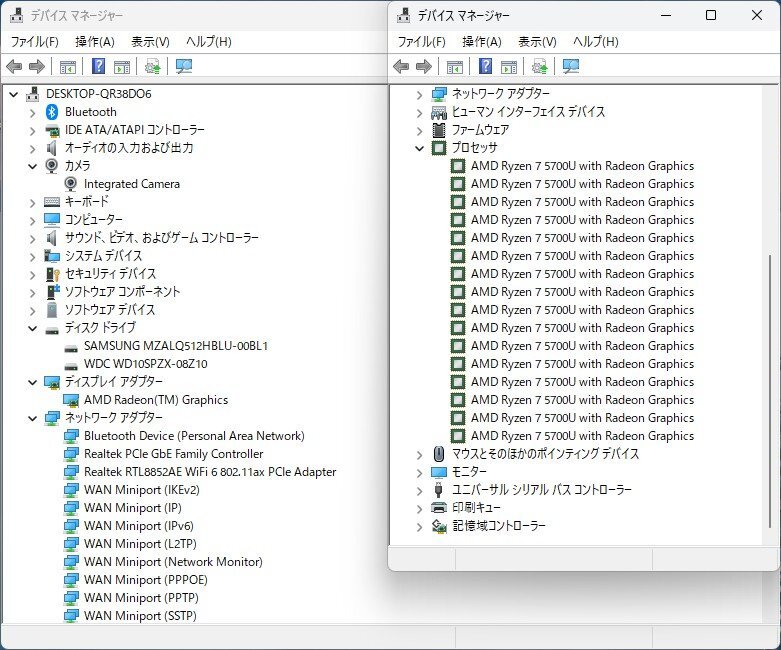Open ファイル(F) menu in right window

(x=422, y=42)
